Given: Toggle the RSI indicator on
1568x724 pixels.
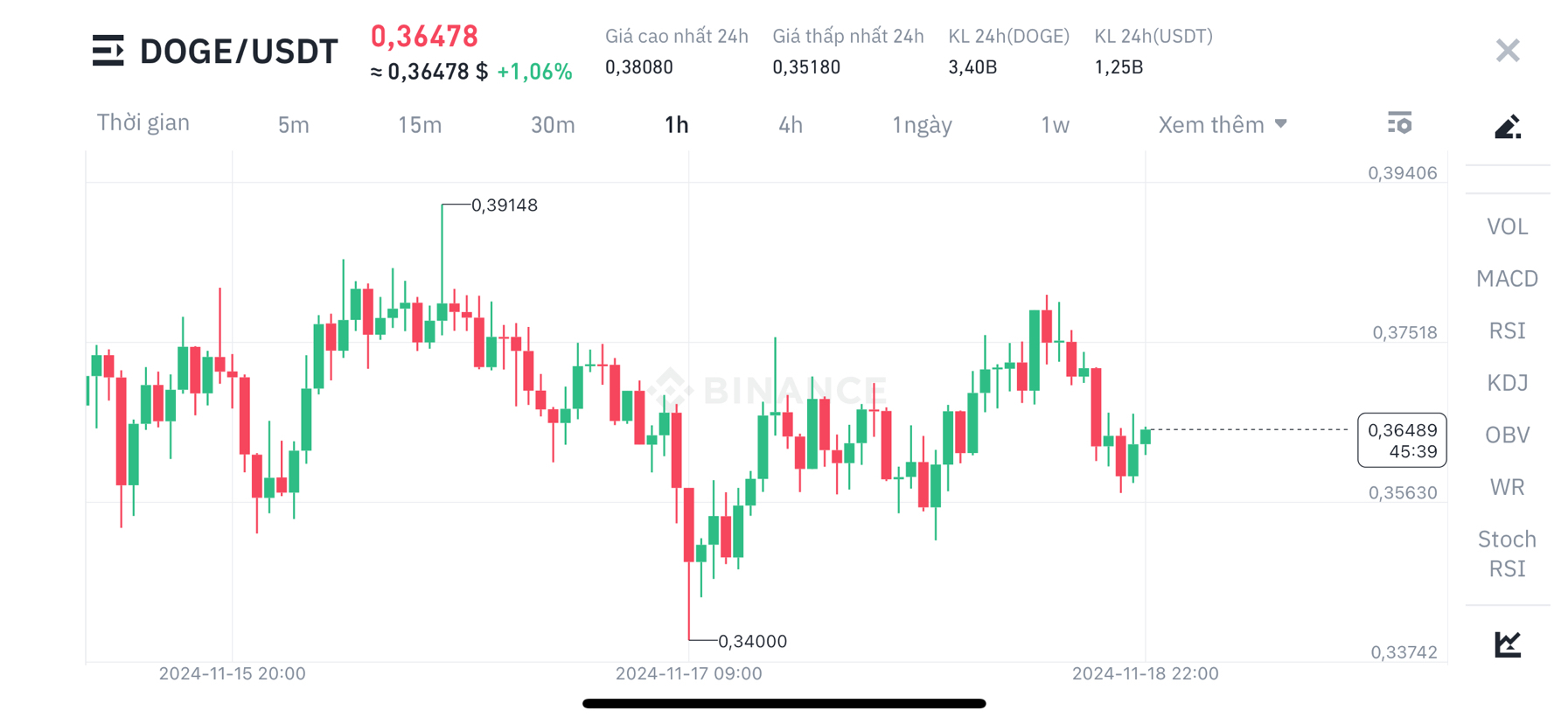Looking at the screenshot, I should point(1507,331).
